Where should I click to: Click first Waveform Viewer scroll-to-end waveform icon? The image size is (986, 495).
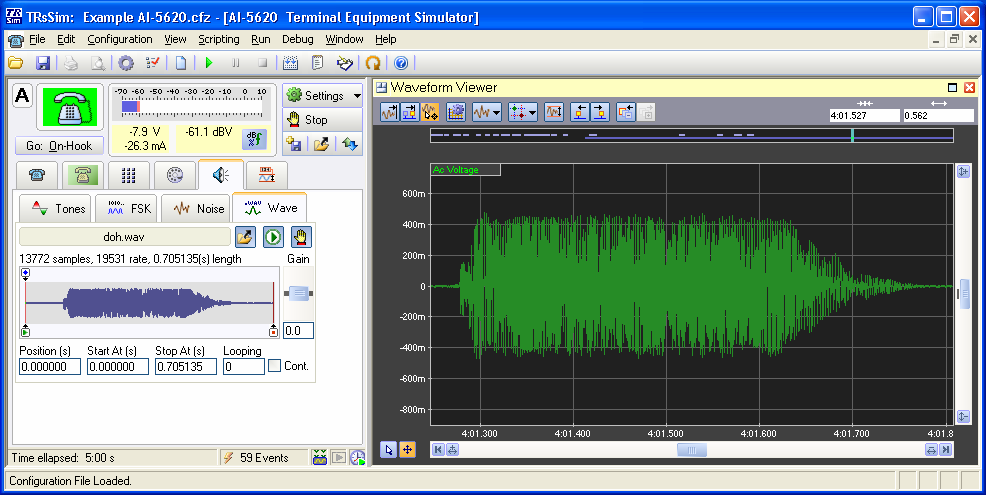389,113
